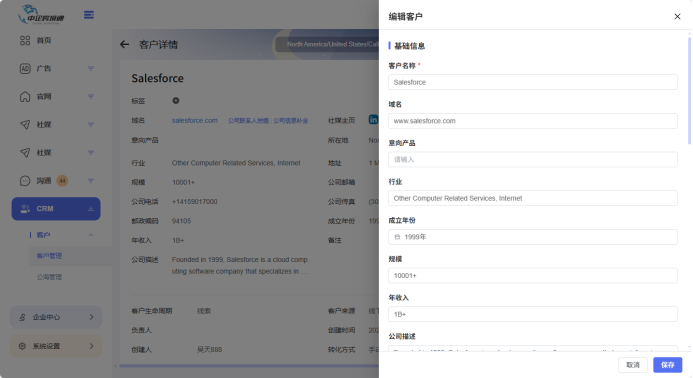Open the 公海管理 menu item
The height and width of the screenshot is (378, 693).
click(49, 277)
